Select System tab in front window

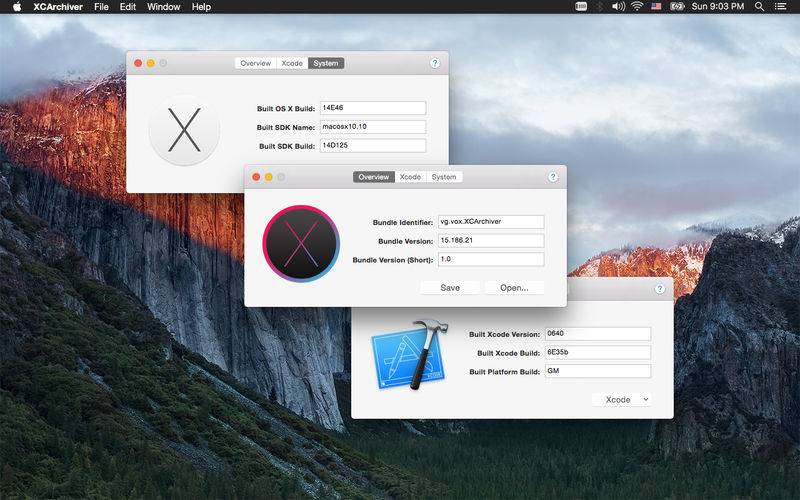click(444, 177)
